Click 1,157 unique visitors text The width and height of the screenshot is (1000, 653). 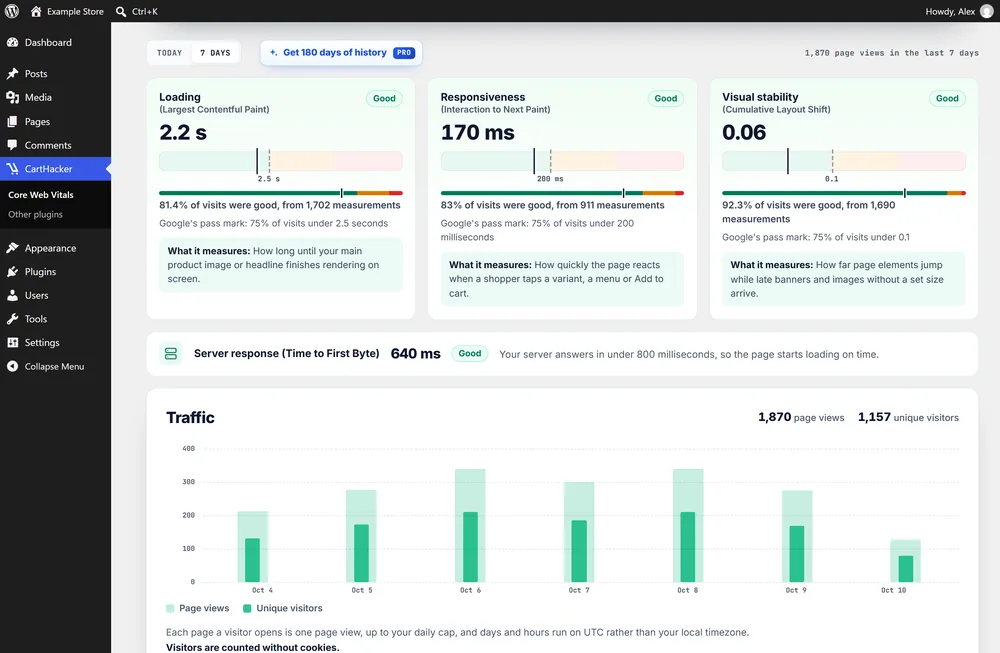(908, 417)
